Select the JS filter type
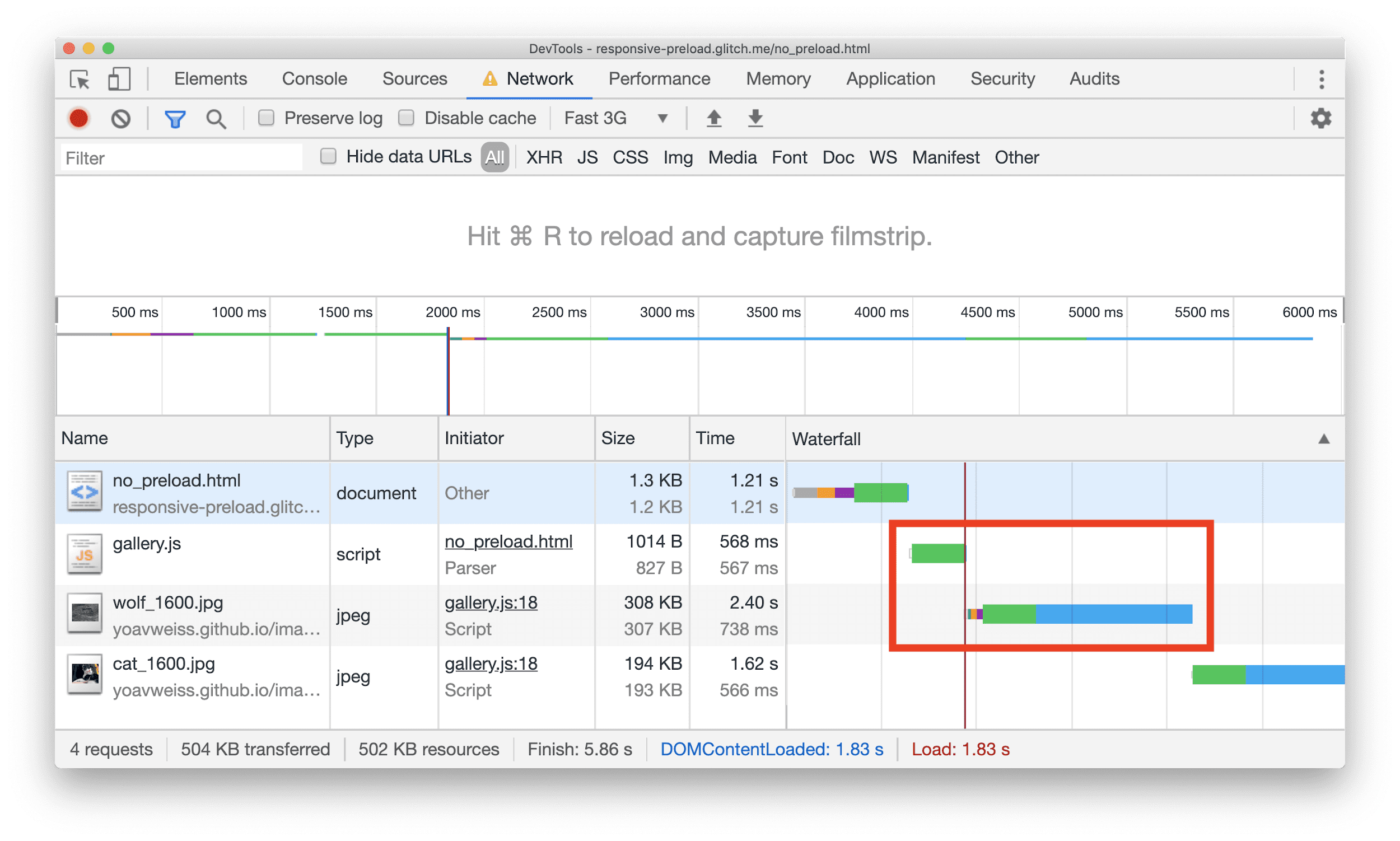The width and height of the screenshot is (1400, 841). 585,158
